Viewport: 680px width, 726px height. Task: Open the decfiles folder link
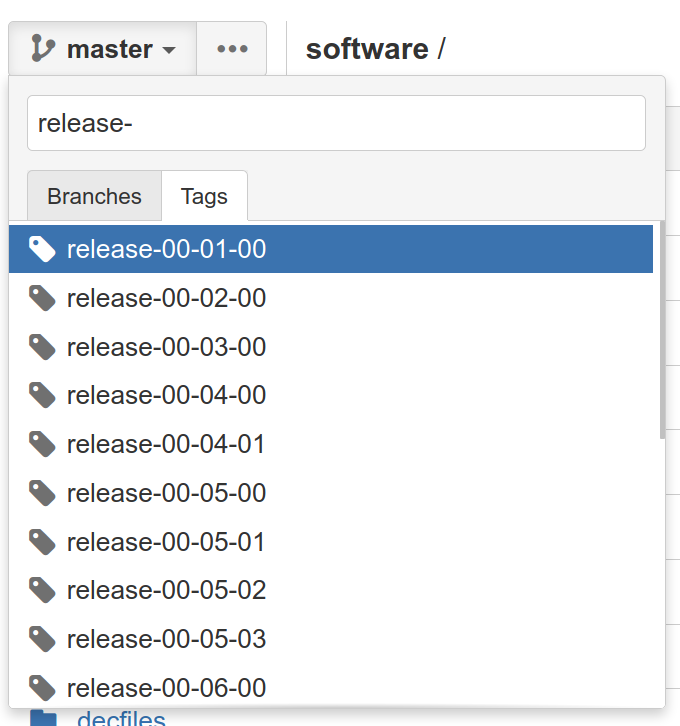[x=121, y=719]
